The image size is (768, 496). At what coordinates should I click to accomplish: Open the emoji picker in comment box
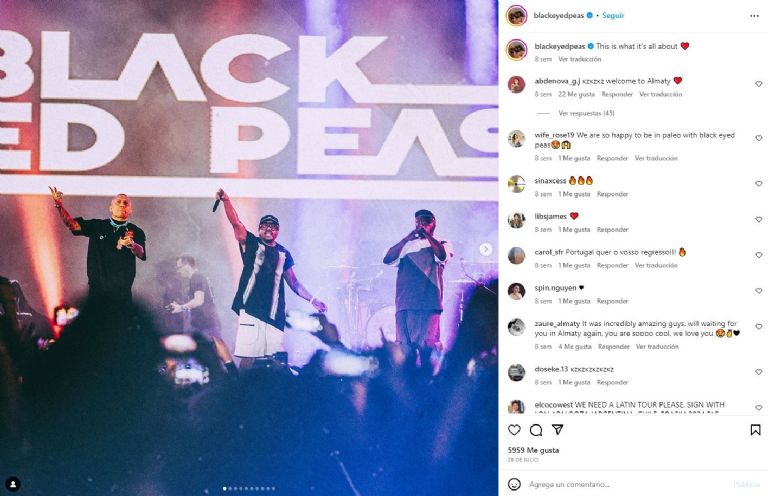[x=514, y=484]
